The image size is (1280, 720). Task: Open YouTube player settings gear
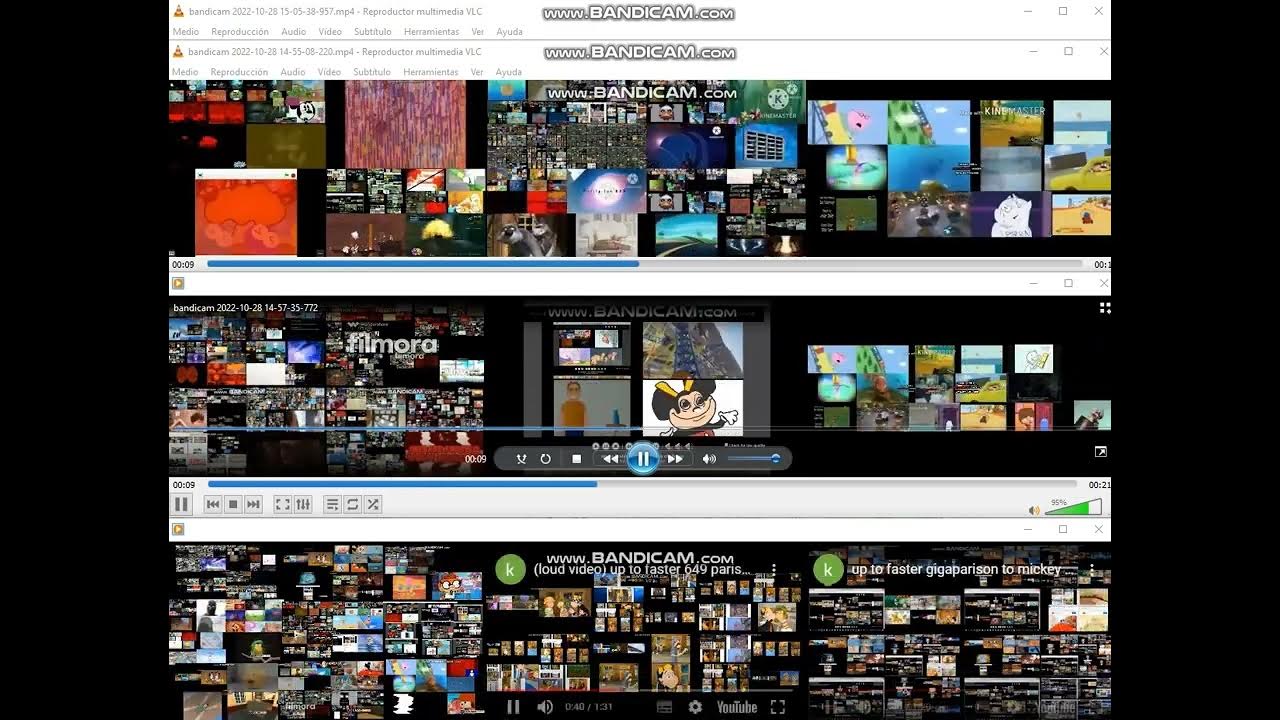tap(695, 707)
